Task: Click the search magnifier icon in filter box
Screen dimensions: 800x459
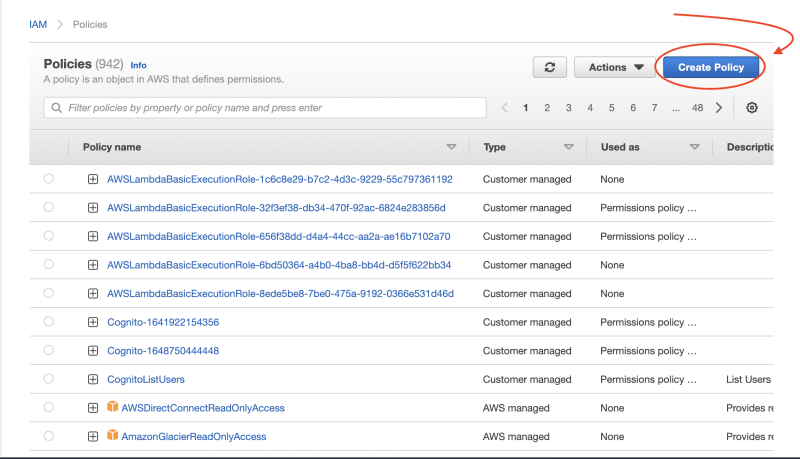Action: 57,108
